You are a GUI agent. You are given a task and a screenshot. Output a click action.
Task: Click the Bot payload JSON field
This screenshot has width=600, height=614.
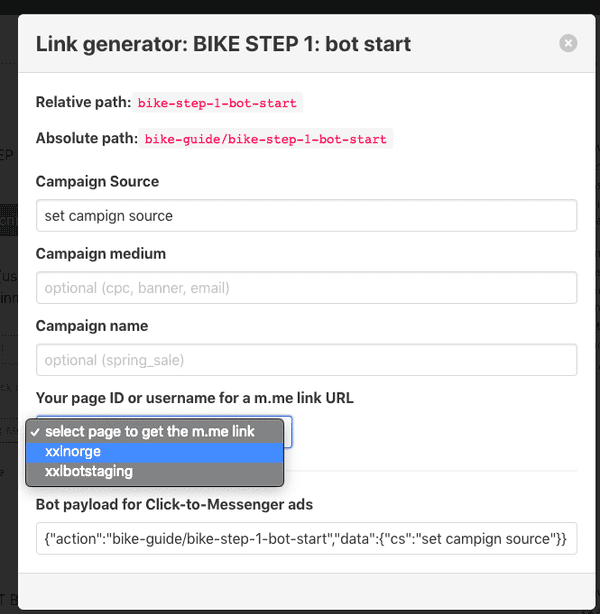click(306, 538)
